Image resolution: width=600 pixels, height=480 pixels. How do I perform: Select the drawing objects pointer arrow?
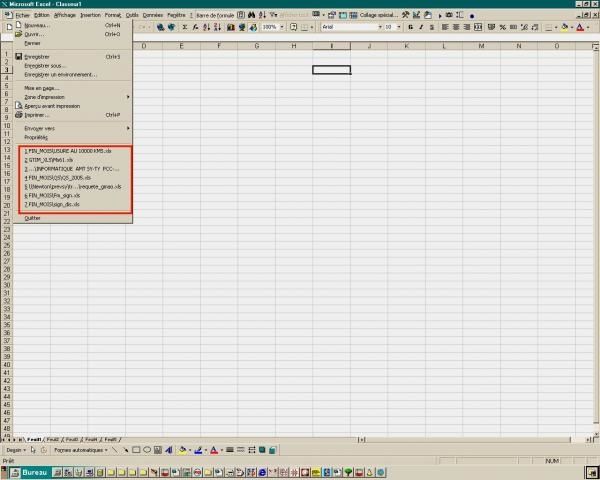(33, 450)
